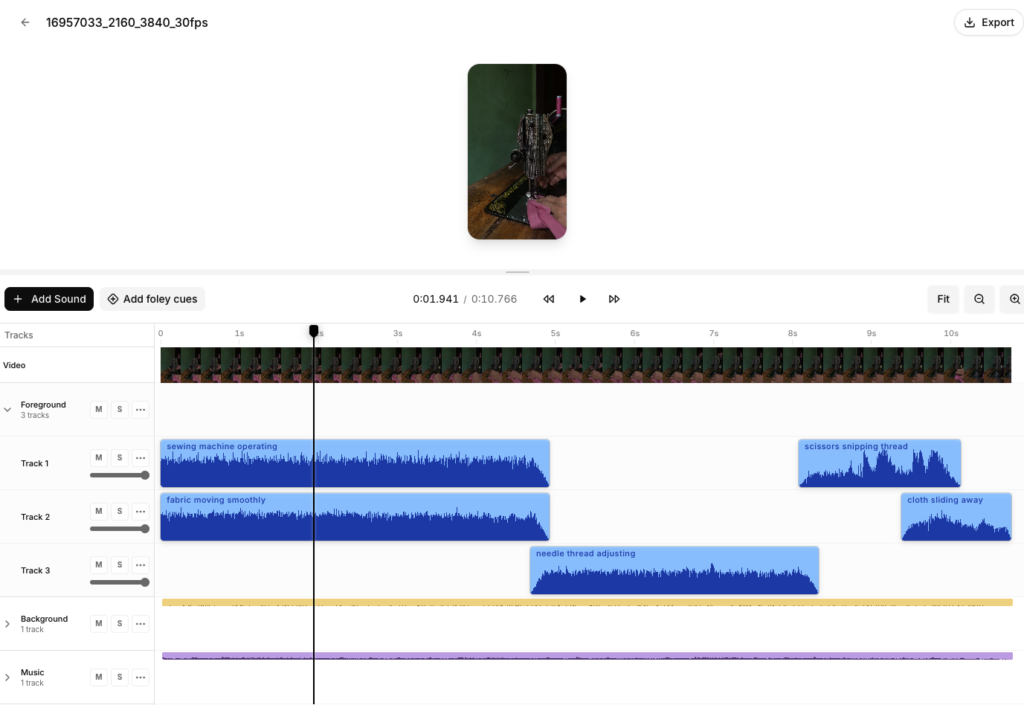The height and width of the screenshot is (705, 1024).
Task: Select the cloth sliding away clip
Action: pyautogui.click(x=956, y=517)
